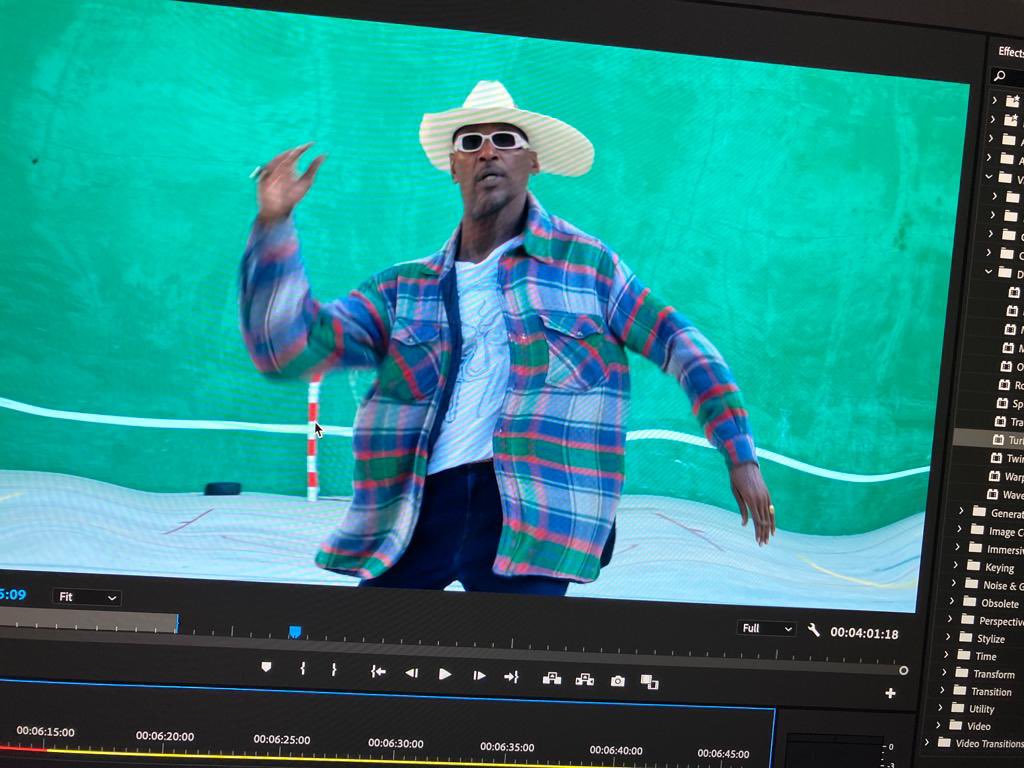Screen dimensions: 1024x768
Task: Expand the Stylize effects folder
Action: coord(948,636)
